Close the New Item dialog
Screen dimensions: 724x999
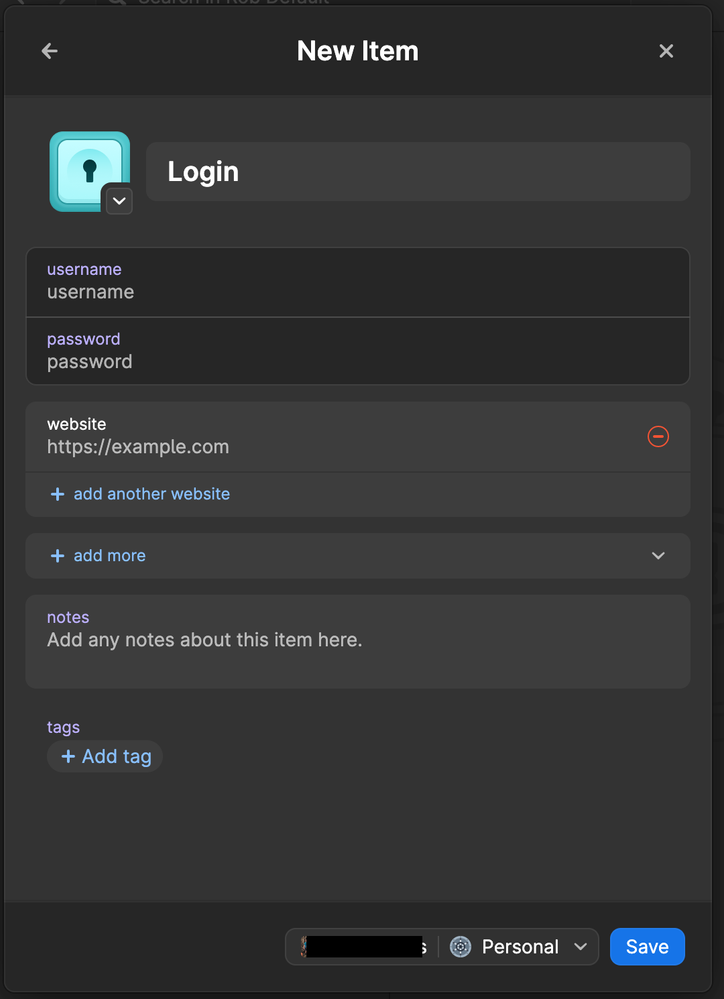tap(666, 51)
